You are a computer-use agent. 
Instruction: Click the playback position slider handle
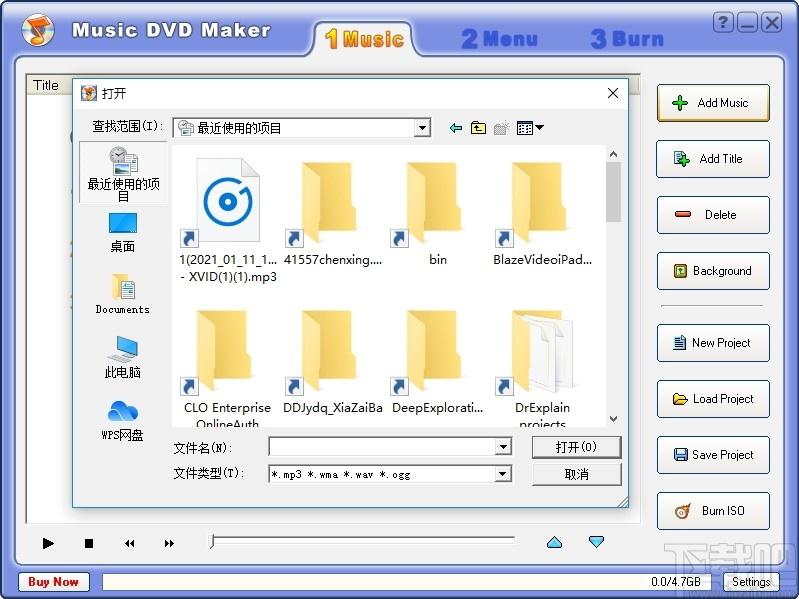point(212,541)
